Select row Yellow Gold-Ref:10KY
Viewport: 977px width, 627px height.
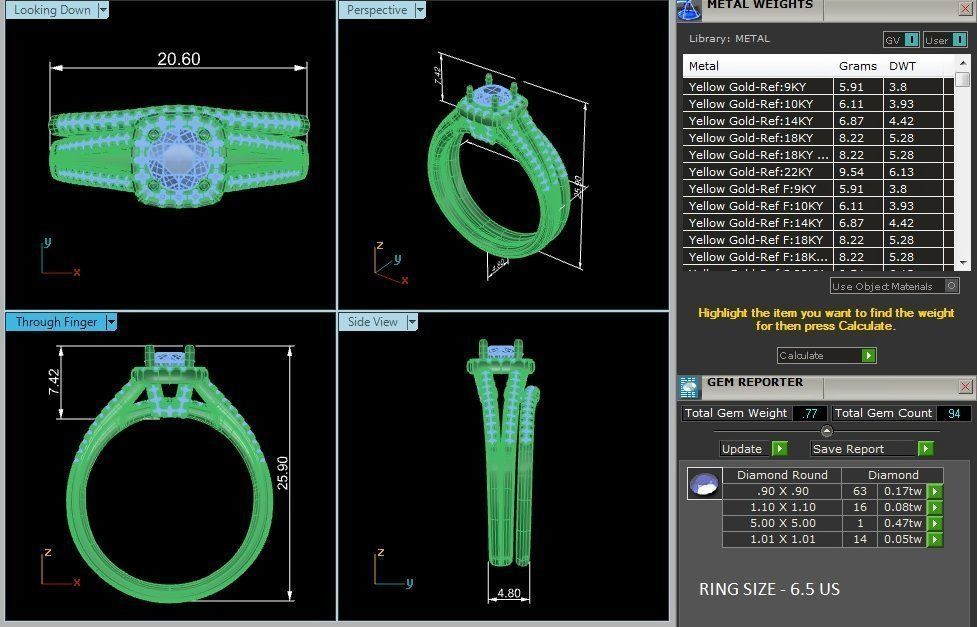tap(818, 103)
